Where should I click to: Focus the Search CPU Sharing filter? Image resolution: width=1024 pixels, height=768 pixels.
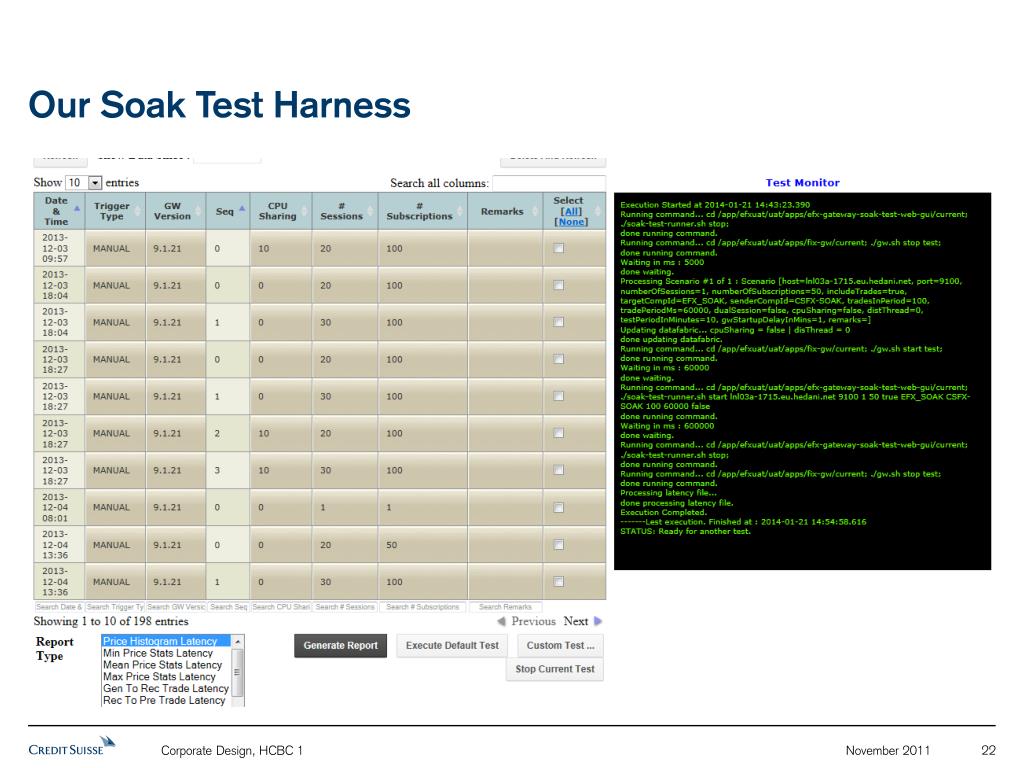coord(281,607)
